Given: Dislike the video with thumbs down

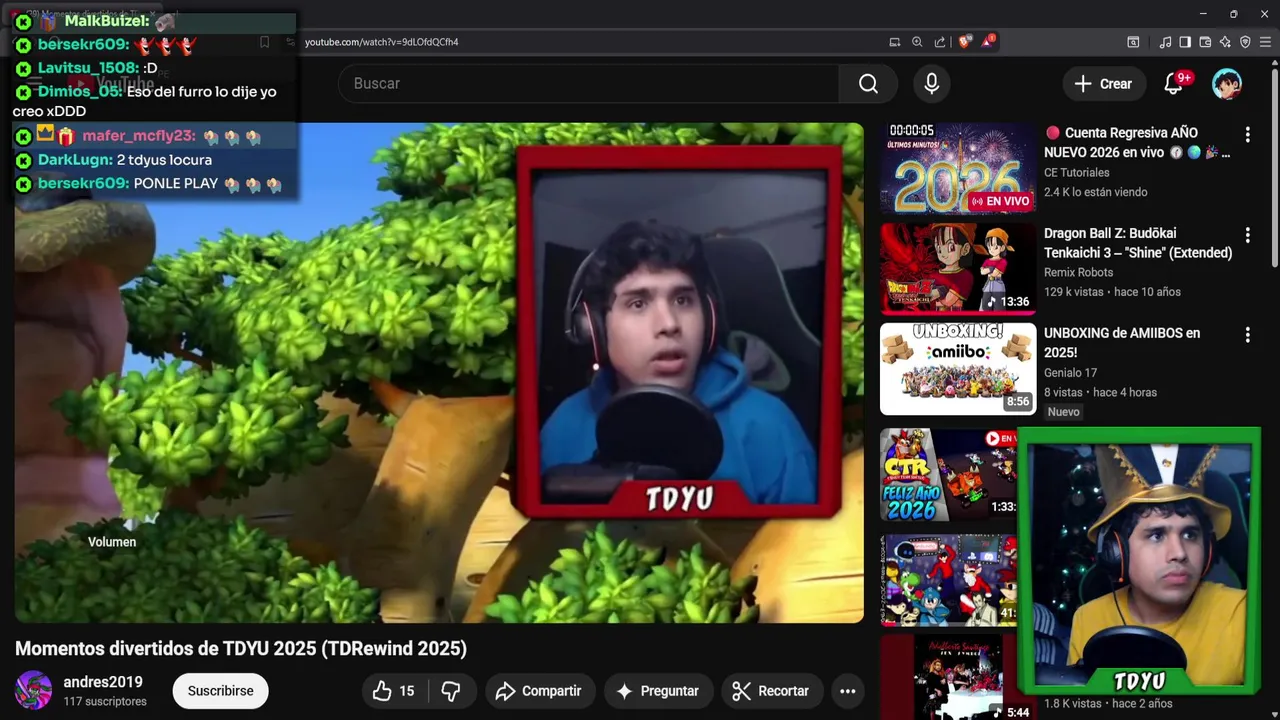Looking at the screenshot, I should click(x=451, y=691).
